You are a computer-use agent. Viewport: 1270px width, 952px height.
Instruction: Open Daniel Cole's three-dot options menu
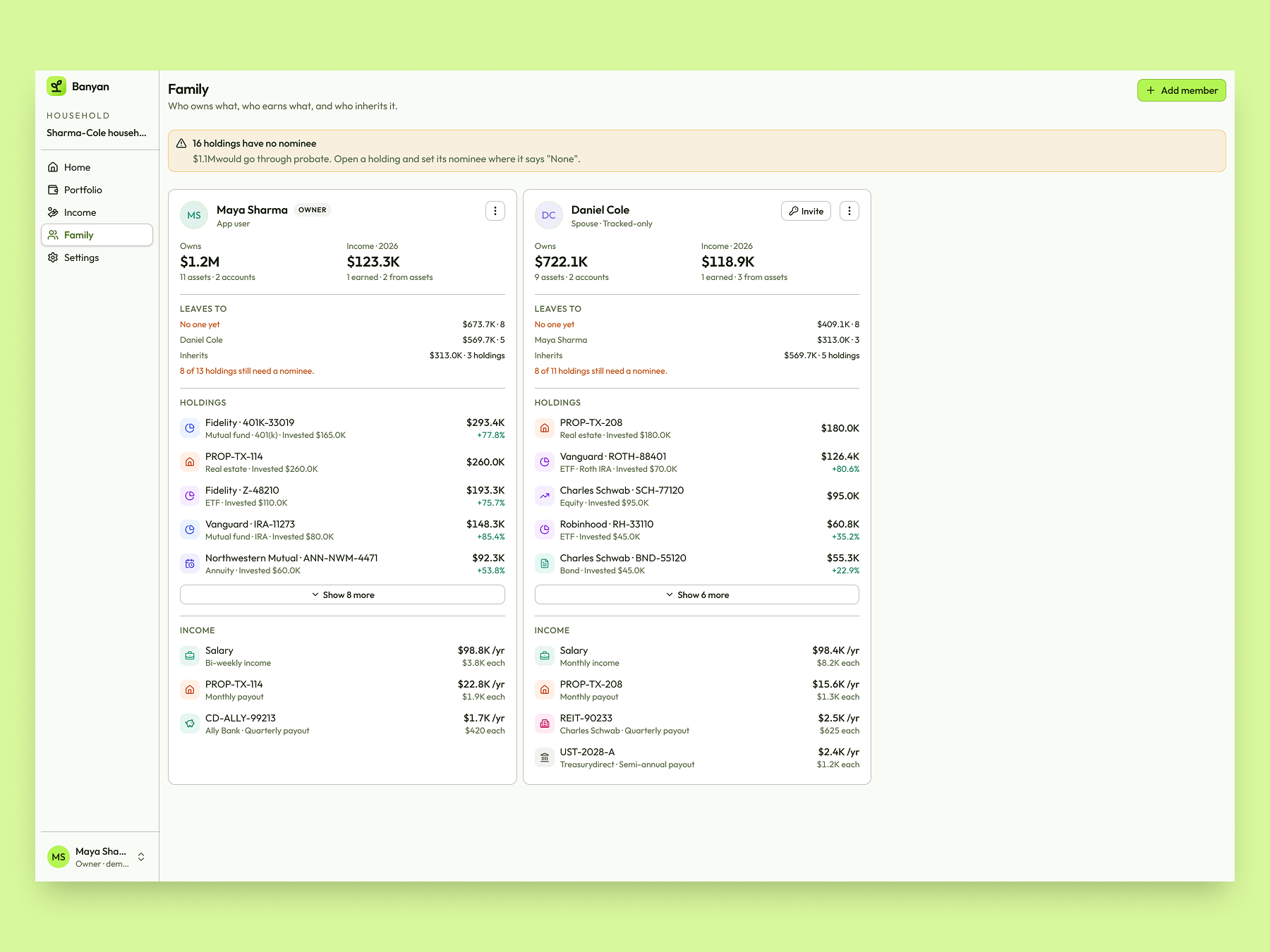point(849,211)
